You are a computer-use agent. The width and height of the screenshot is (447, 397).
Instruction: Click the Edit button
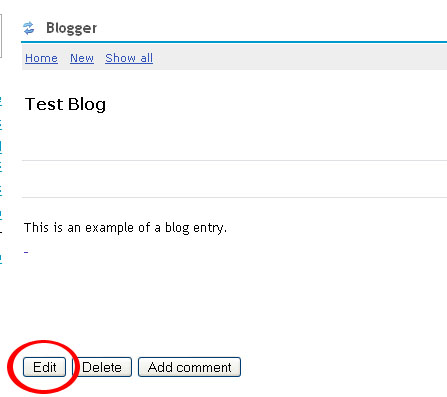(x=44, y=367)
